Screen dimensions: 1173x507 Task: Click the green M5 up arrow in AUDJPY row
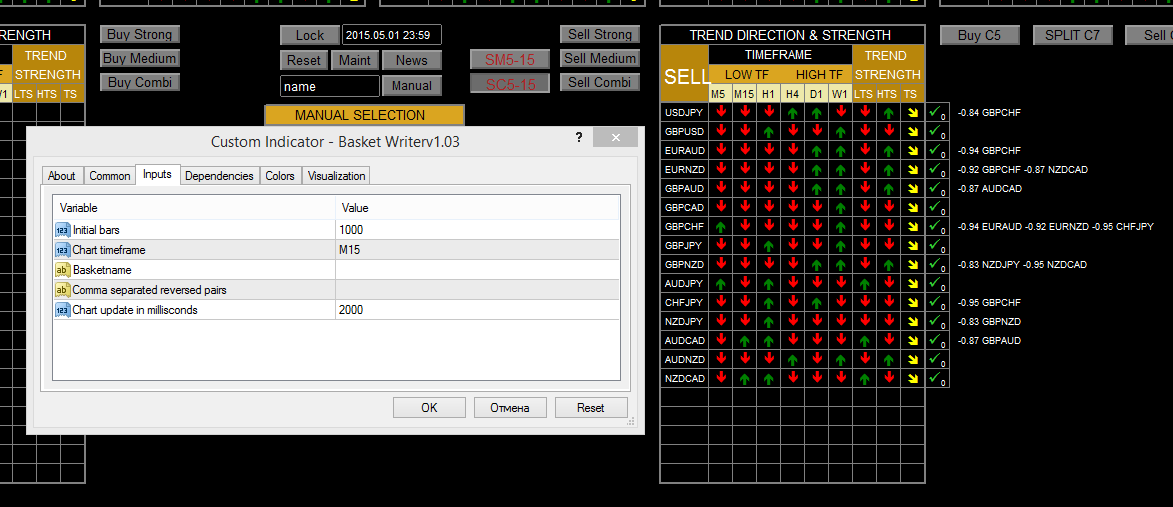tap(720, 283)
